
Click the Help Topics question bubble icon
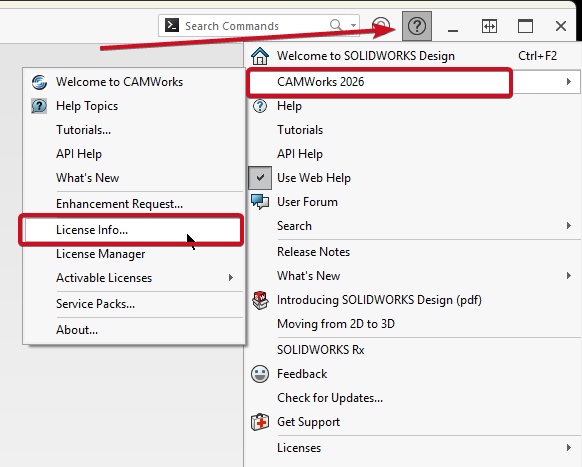pyautogui.click(x=39, y=106)
